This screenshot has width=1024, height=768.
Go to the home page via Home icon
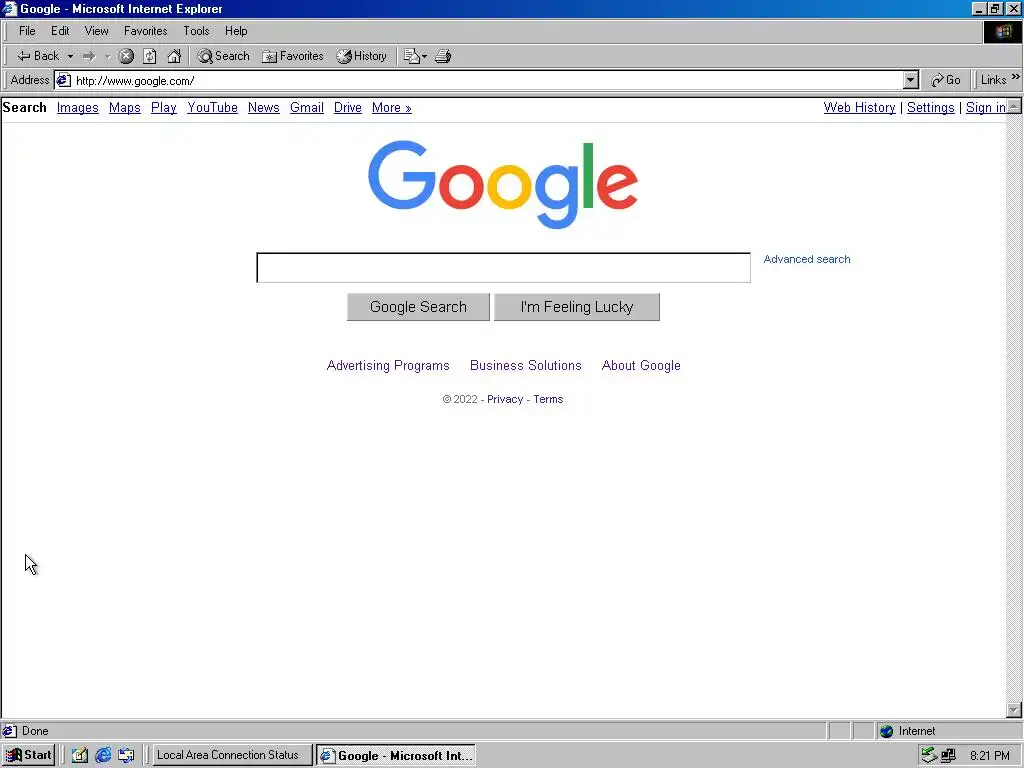pos(174,56)
